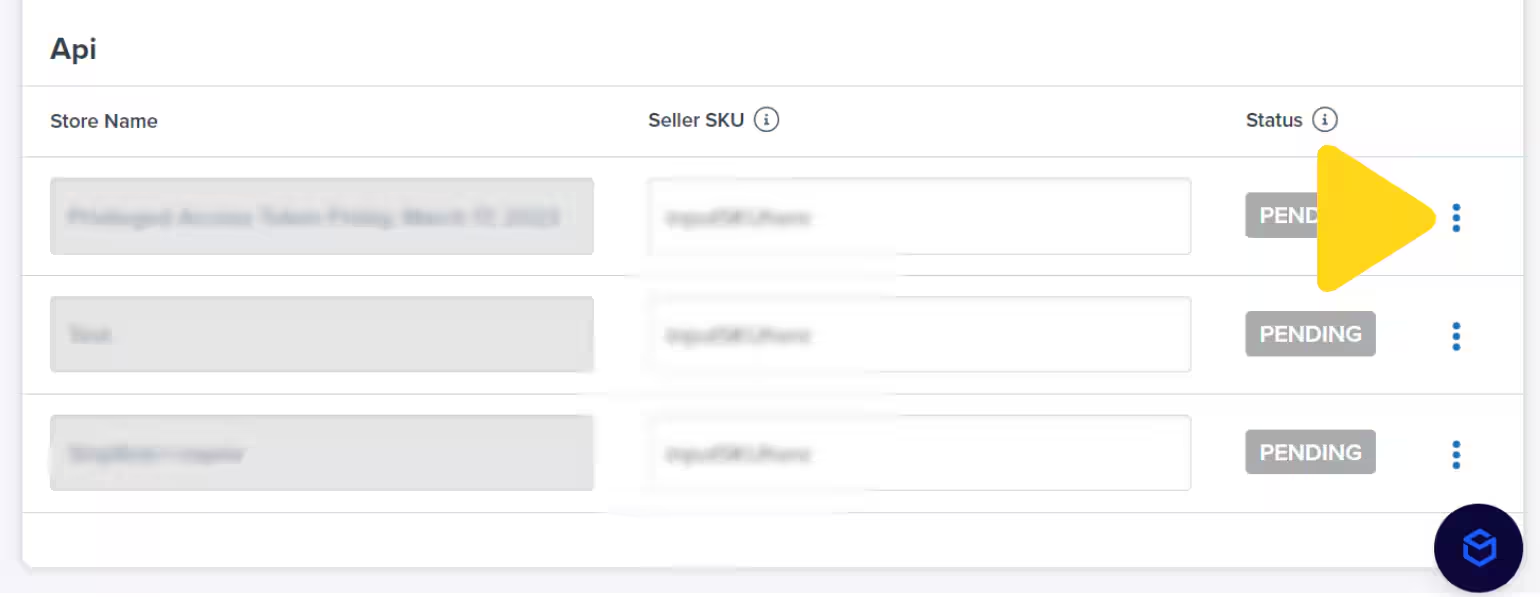Focus the Seller SKU field on the first row
This screenshot has width=1540, height=597.
click(918, 216)
